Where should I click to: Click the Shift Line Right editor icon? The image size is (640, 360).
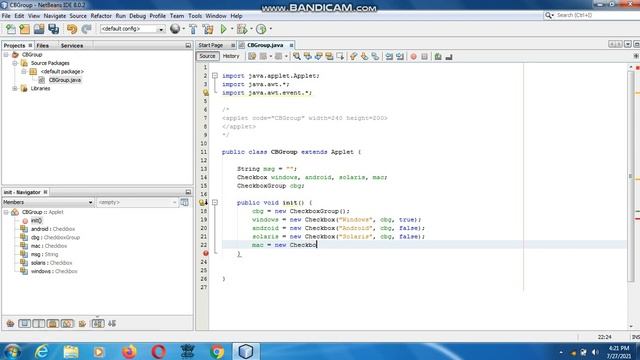pyautogui.click(x=400, y=56)
